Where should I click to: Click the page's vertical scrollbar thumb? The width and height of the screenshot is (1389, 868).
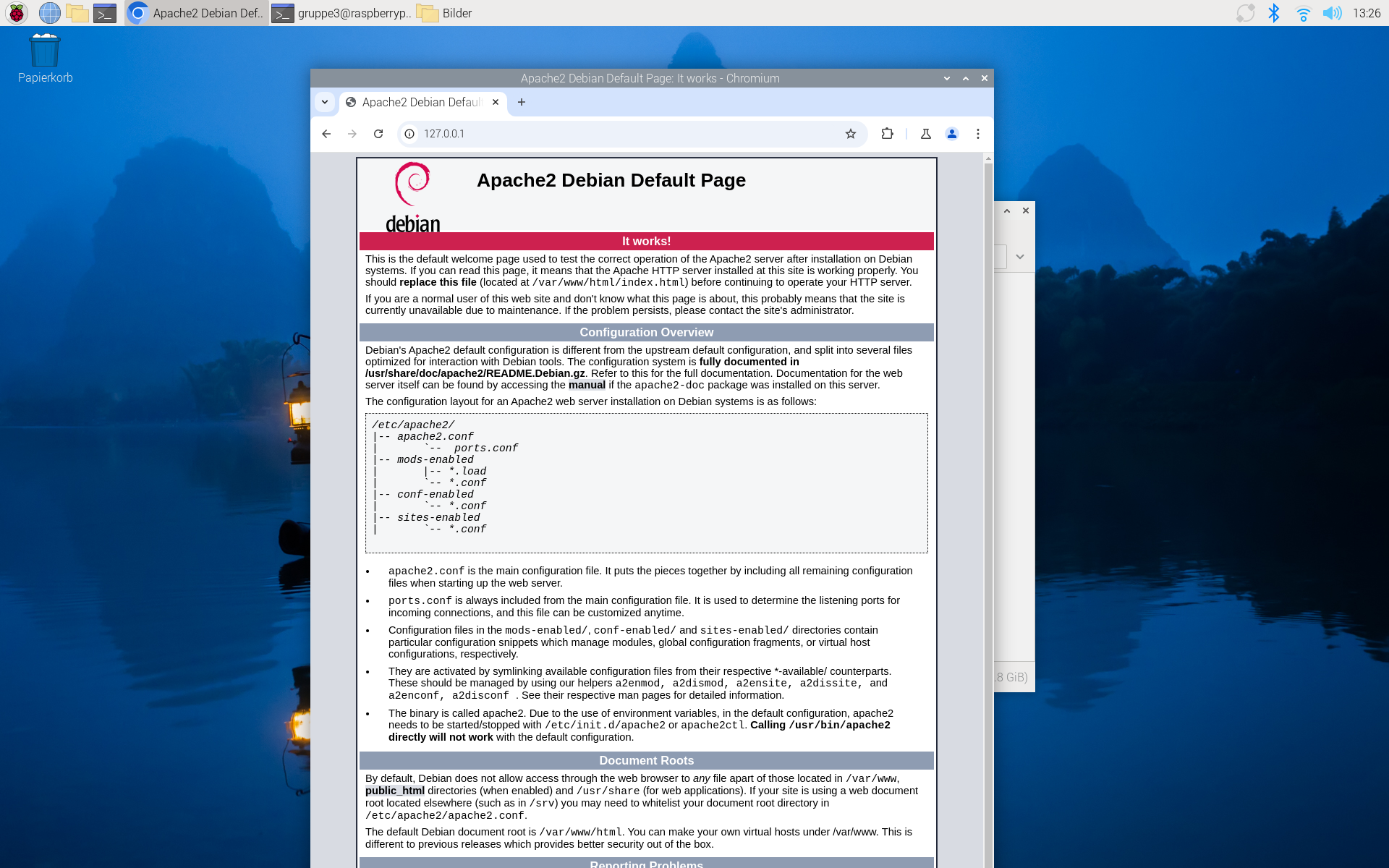pos(988,514)
